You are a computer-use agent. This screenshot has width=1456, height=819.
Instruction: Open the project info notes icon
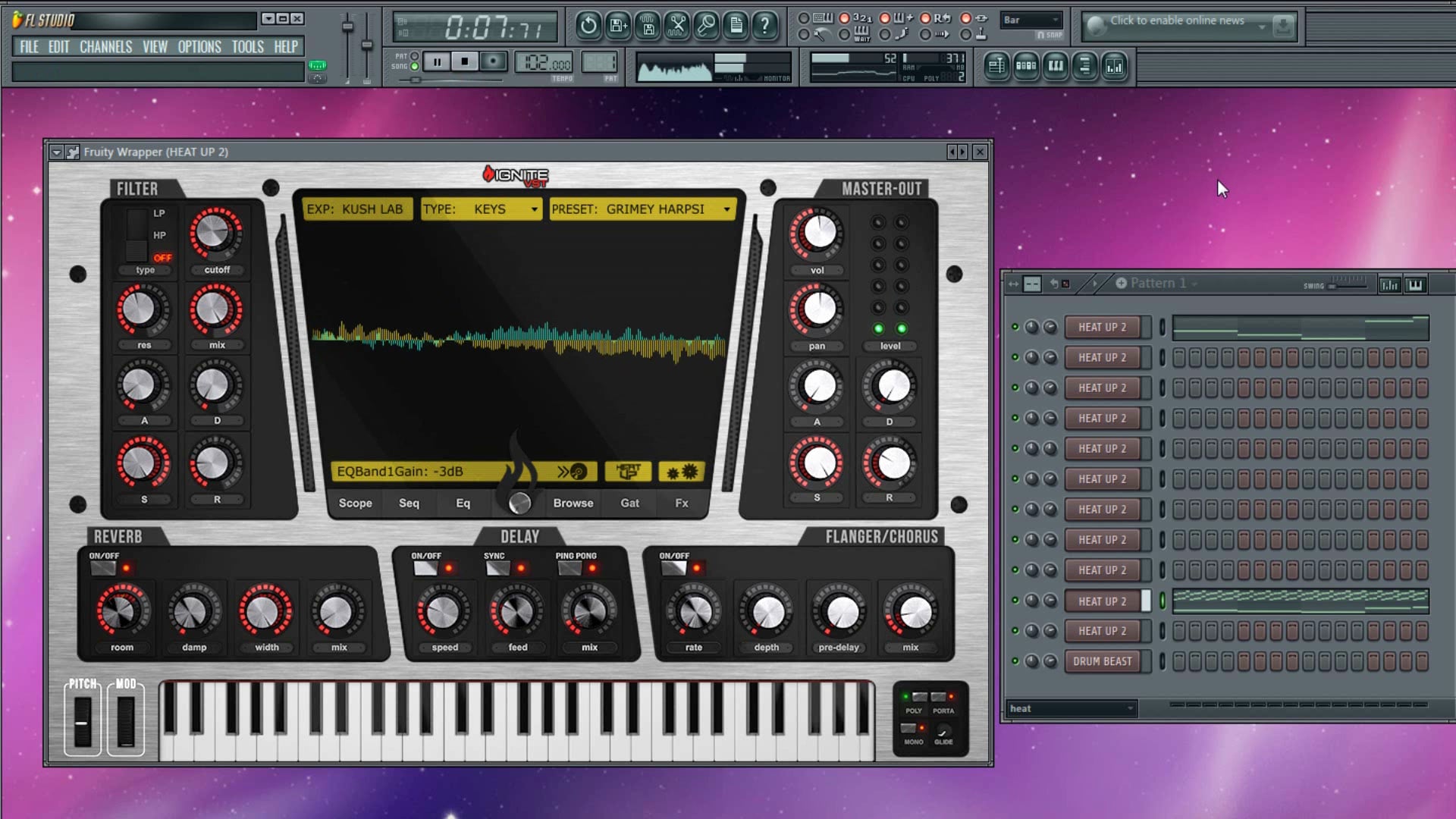[x=734, y=26]
